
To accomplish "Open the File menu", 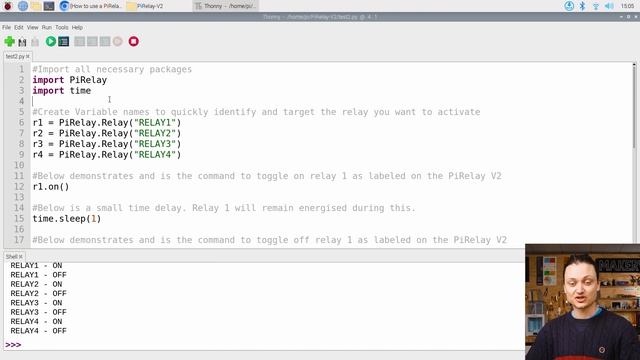I will coord(7,27).
